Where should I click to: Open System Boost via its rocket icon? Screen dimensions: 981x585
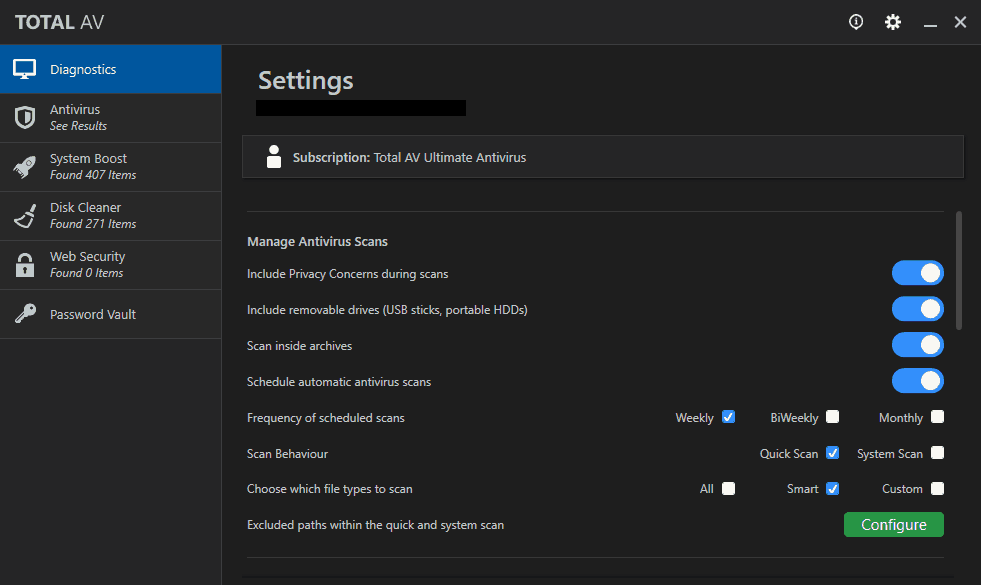point(24,166)
